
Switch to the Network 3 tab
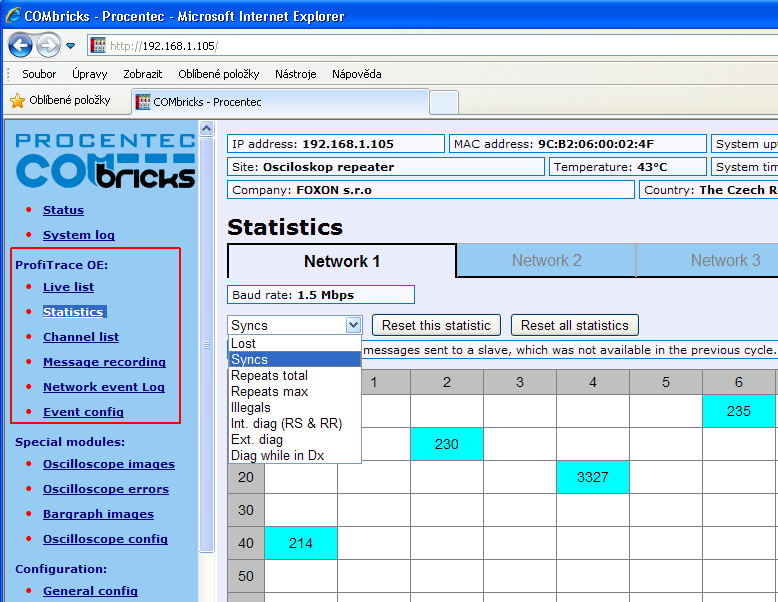coord(708,260)
